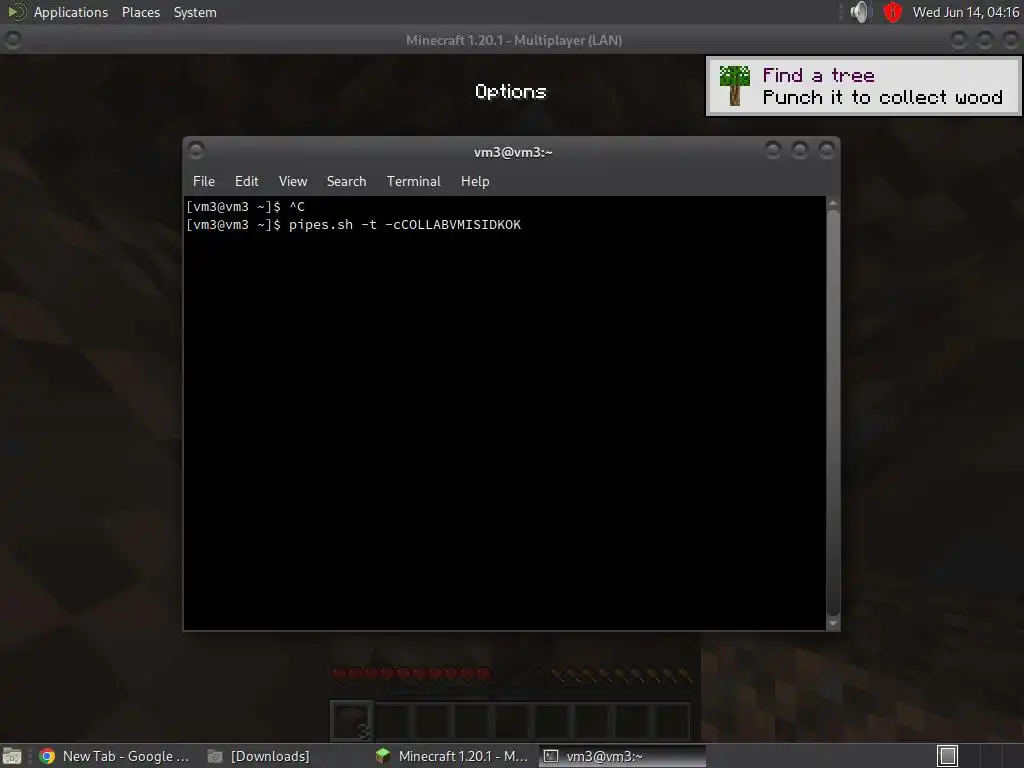1024x768 pixels.
Task: Minimize the vm3@vm3:~ terminal window
Action: point(773,151)
